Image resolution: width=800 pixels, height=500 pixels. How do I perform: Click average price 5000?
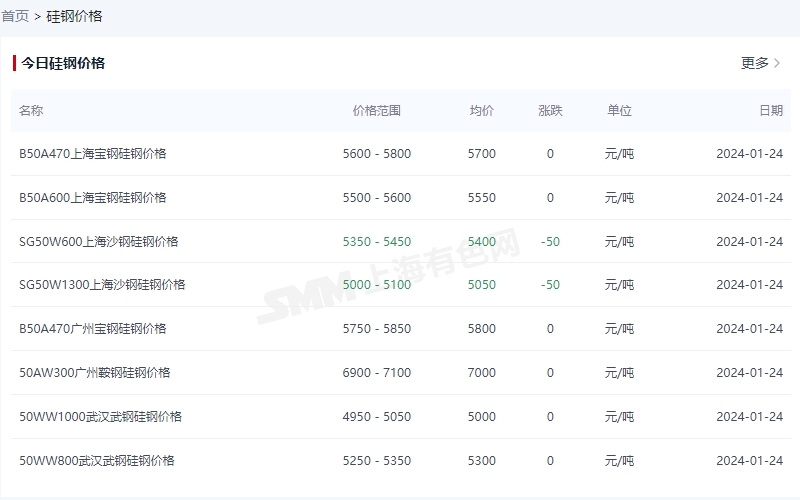coord(482,416)
